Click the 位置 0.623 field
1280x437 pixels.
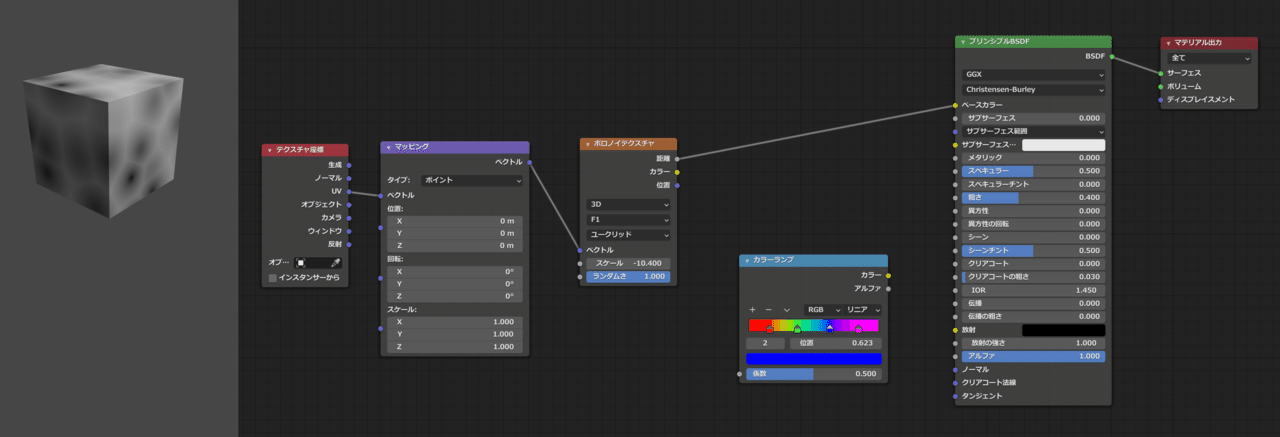coord(836,343)
